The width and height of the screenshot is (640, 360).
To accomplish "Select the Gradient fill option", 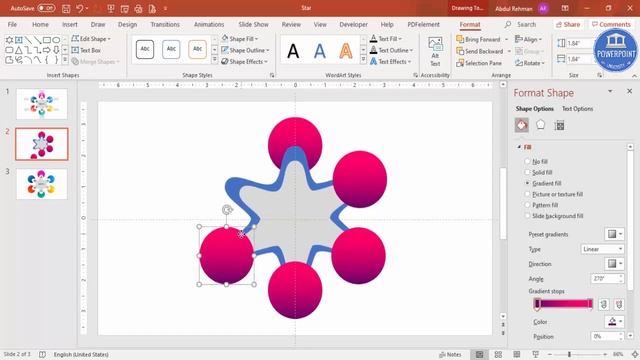I will [x=543, y=183].
